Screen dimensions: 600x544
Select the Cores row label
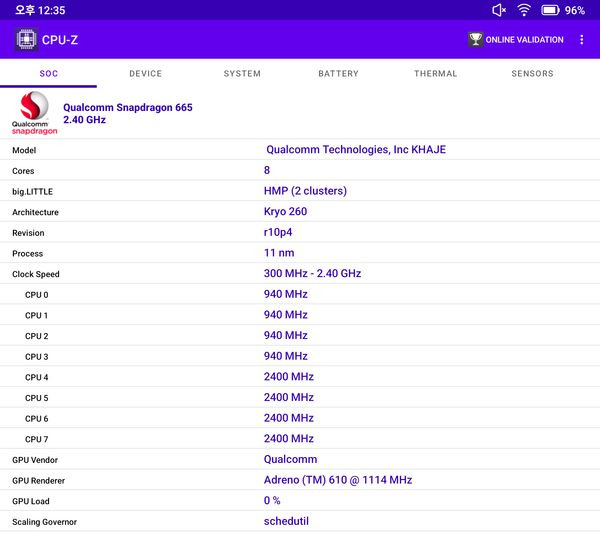(23, 171)
